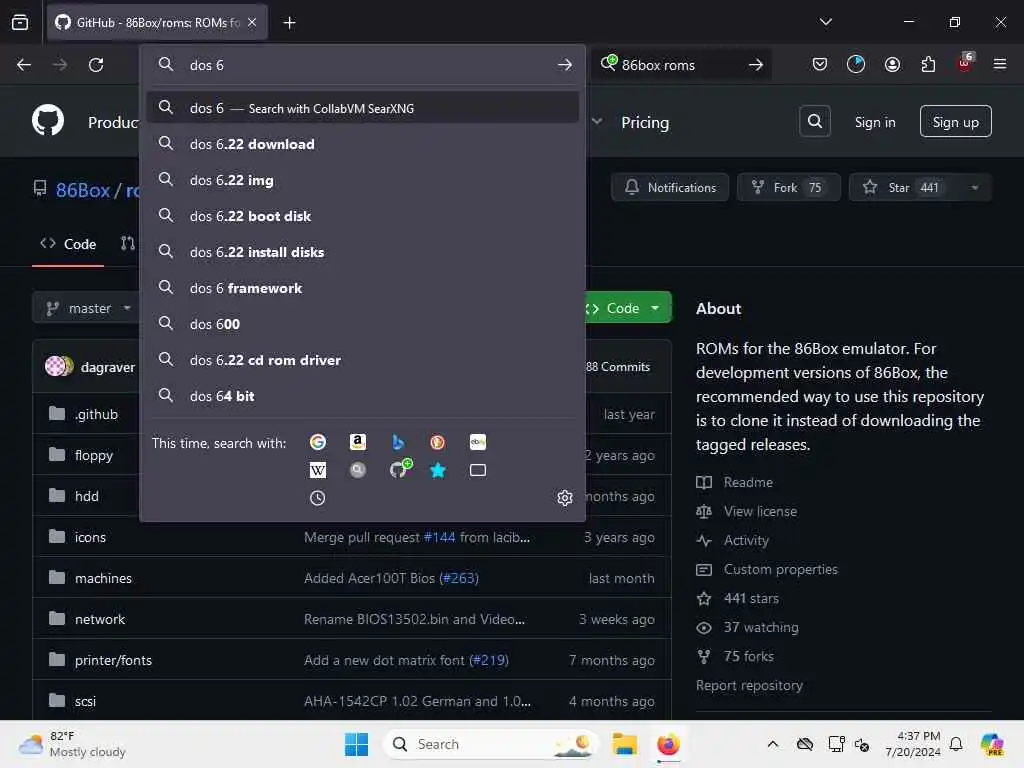
Task: Star the repository with Star 441 button
Action: [904, 187]
